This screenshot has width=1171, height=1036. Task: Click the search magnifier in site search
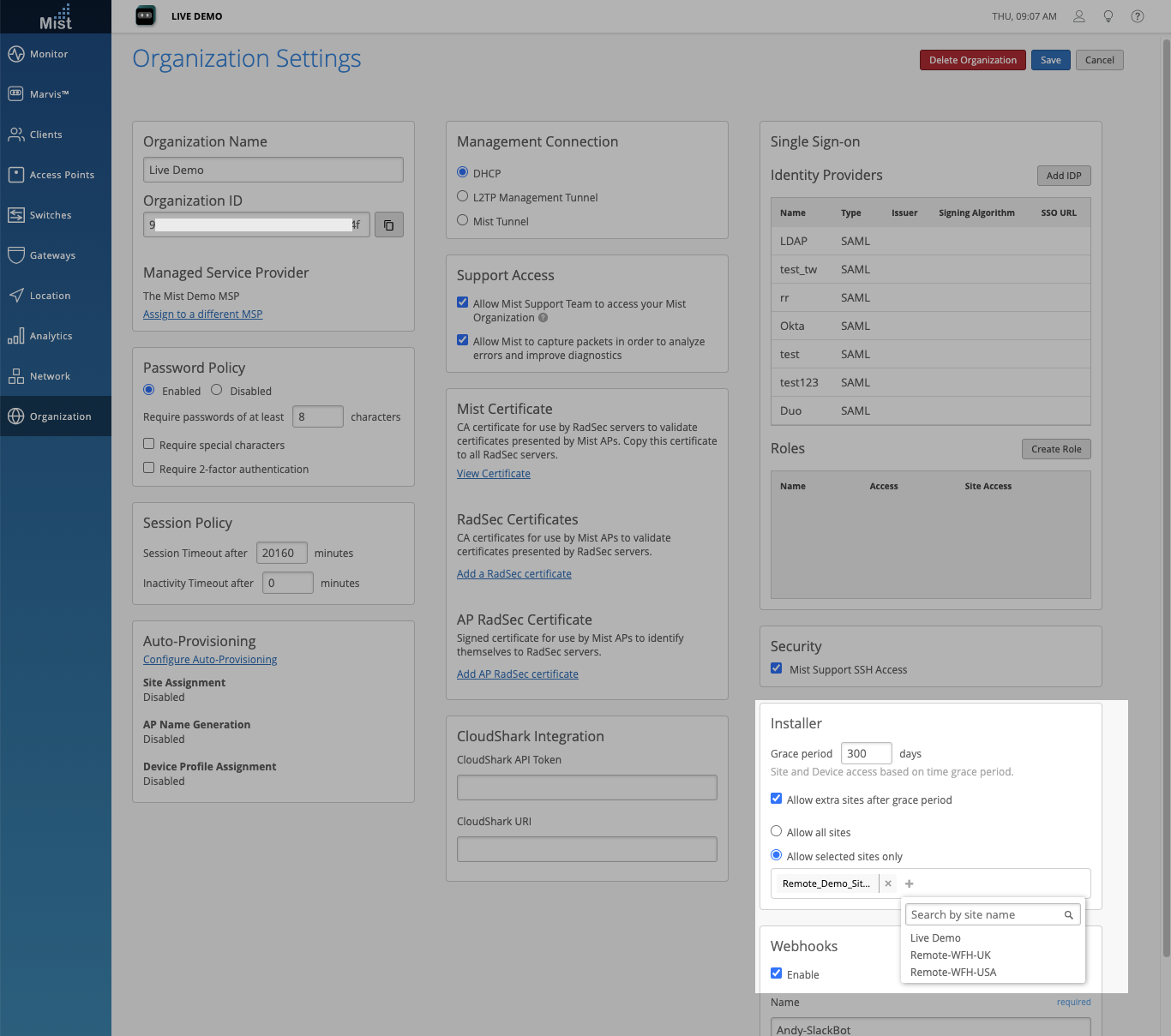1069,915
